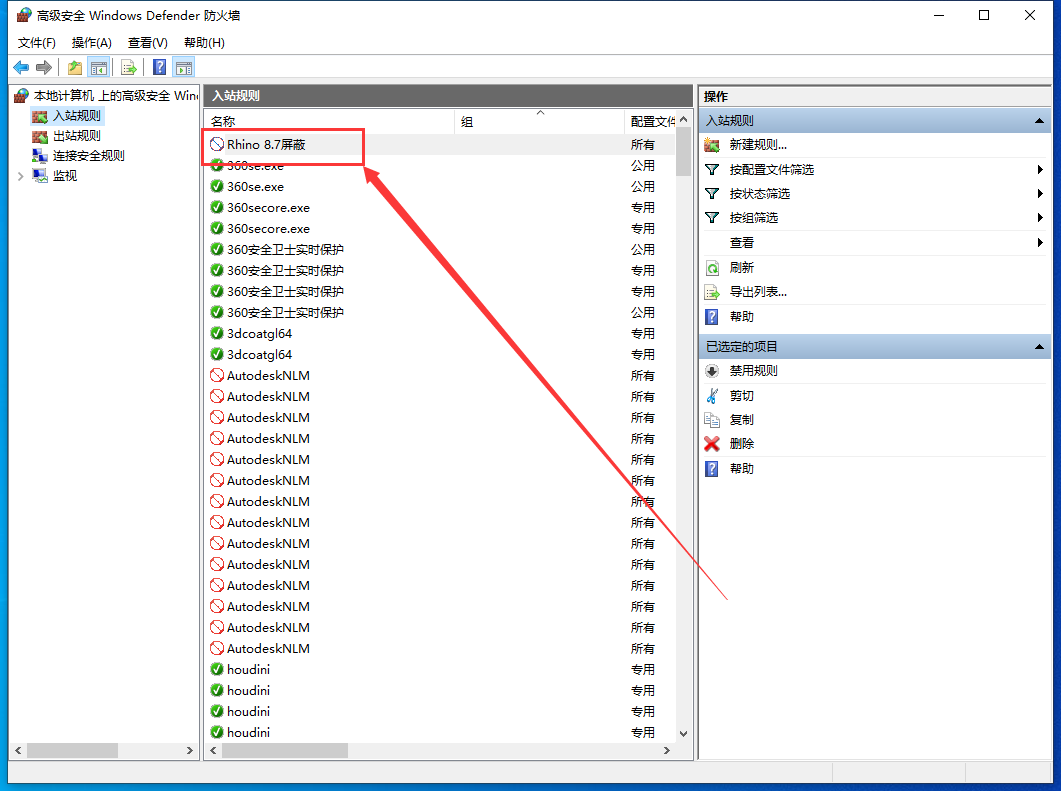Image resolution: width=1061 pixels, height=791 pixels.
Task: Open the 文件(F) menu
Action: click(37, 43)
